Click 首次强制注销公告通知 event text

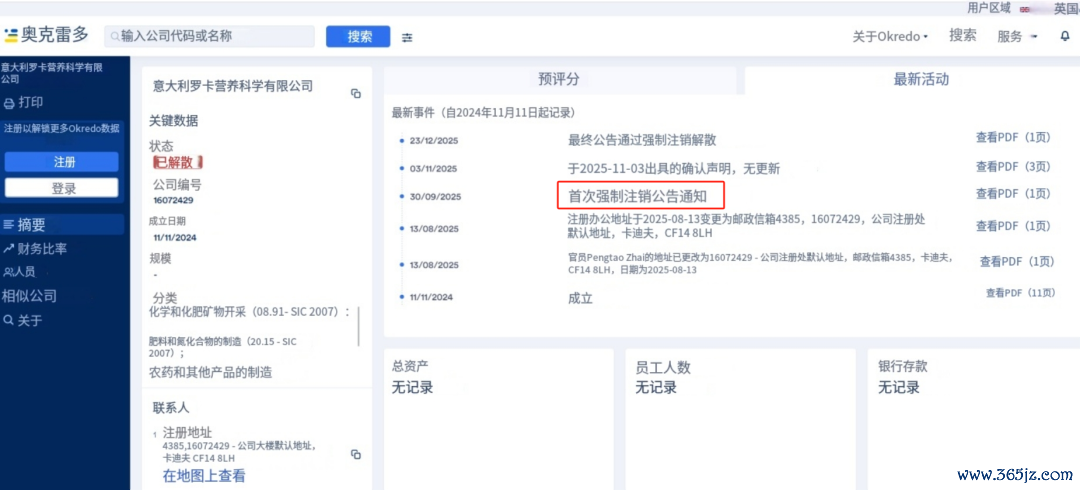point(637,196)
